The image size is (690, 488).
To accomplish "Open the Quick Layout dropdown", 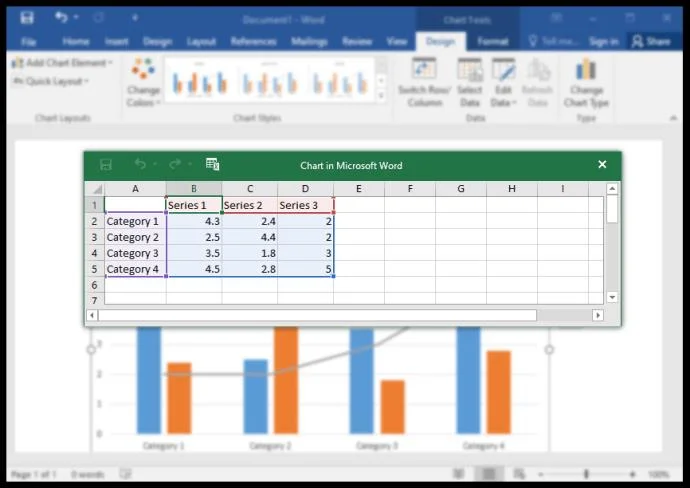I will click(x=51, y=81).
